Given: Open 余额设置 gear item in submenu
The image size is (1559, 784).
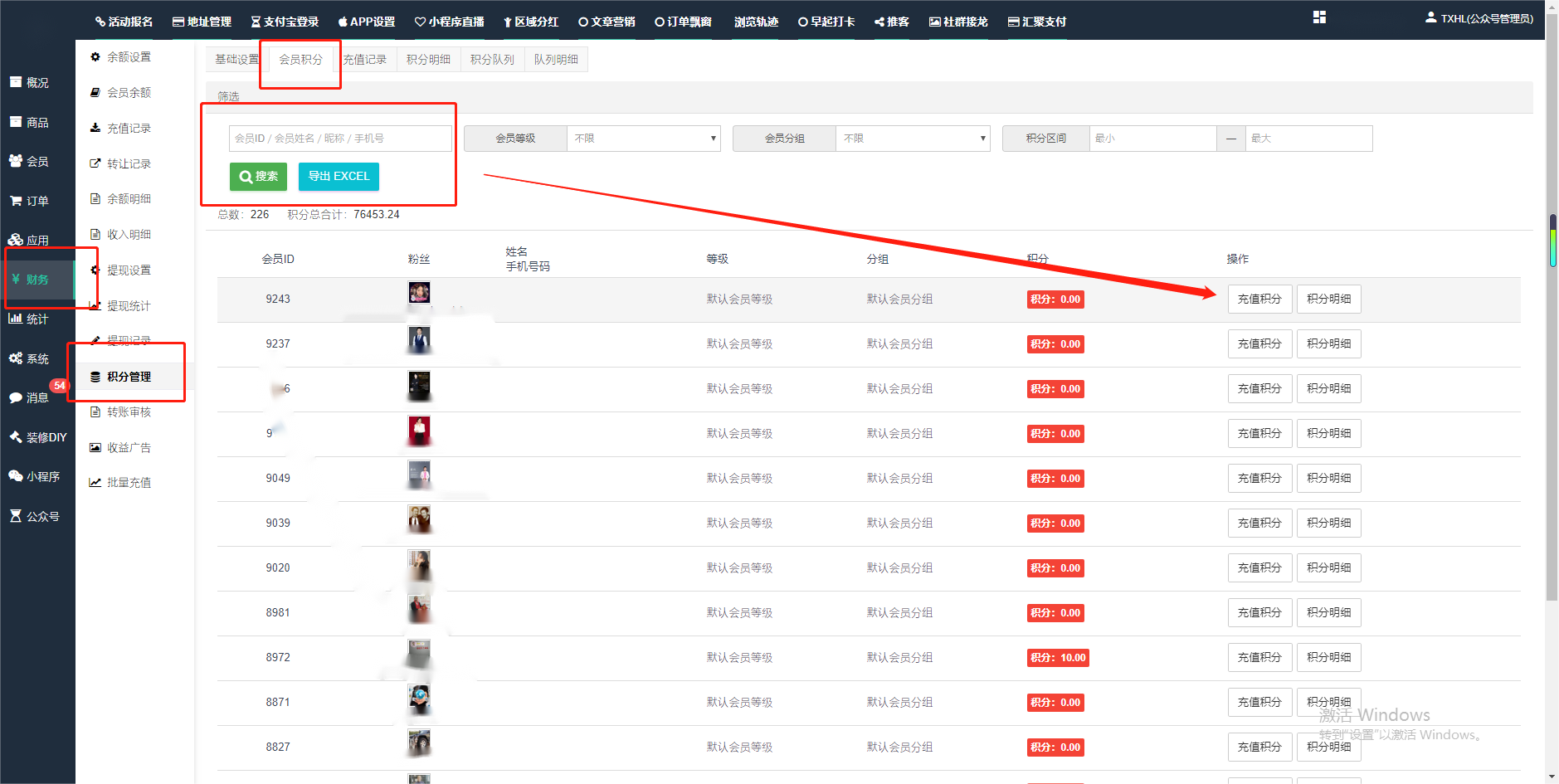Looking at the screenshot, I should click(129, 57).
